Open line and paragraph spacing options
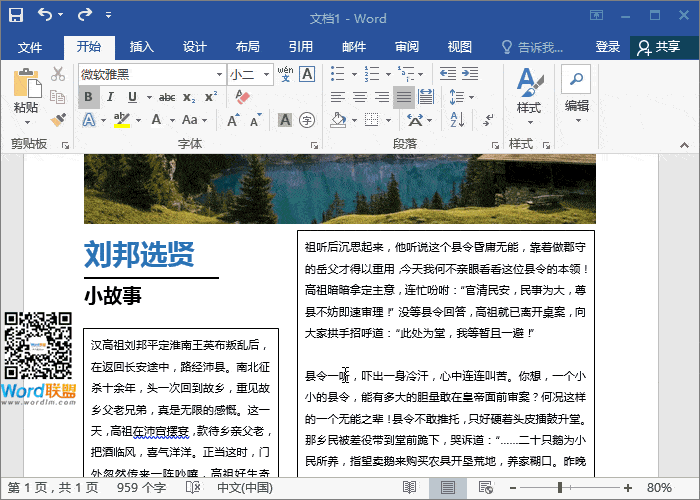Image resolution: width=700 pixels, height=500 pixels. [461, 97]
